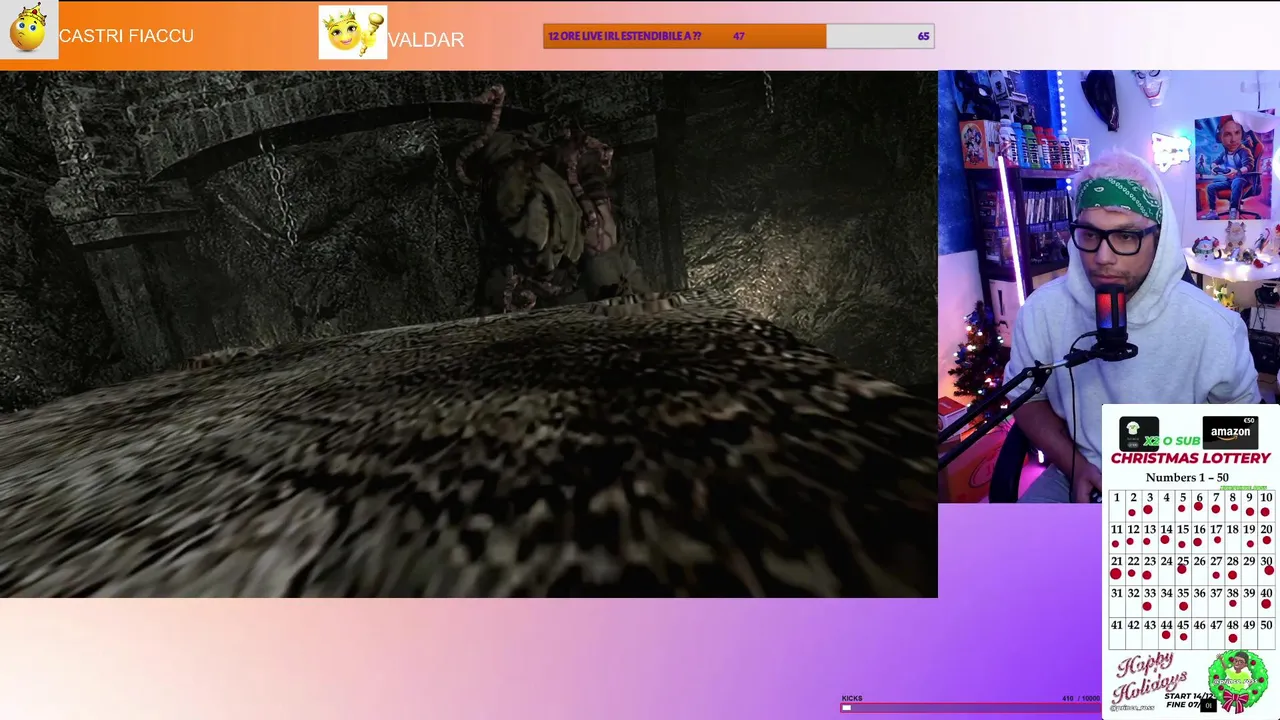Screen dimensions: 1280x720
Task: Select lottery cell number 34
Action: [1166, 600]
